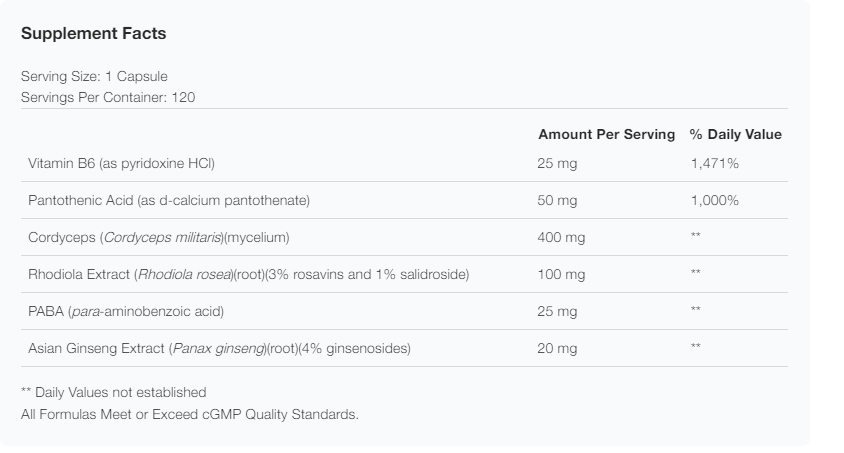This screenshot has width=844, height=453.
Task: Select the Cordyceps militaris ingredient name
Action: tap(159, 237)
